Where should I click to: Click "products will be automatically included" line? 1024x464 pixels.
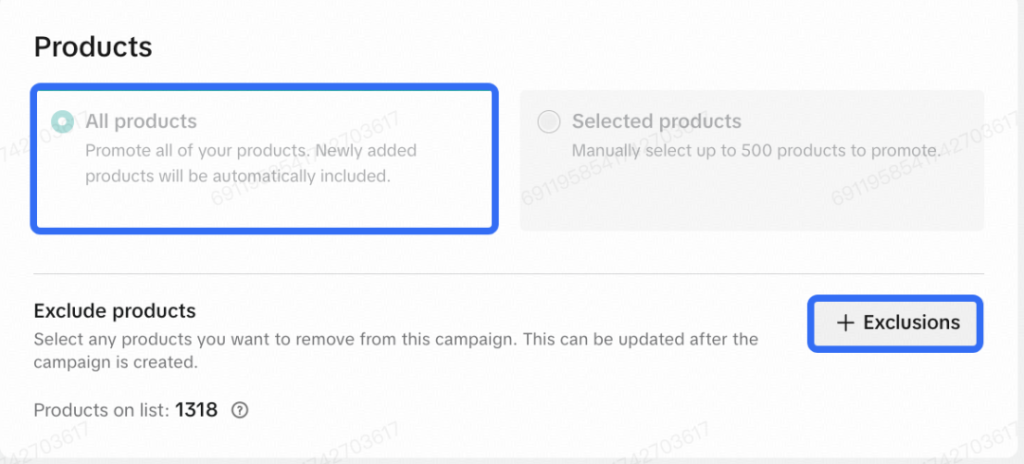238,176
